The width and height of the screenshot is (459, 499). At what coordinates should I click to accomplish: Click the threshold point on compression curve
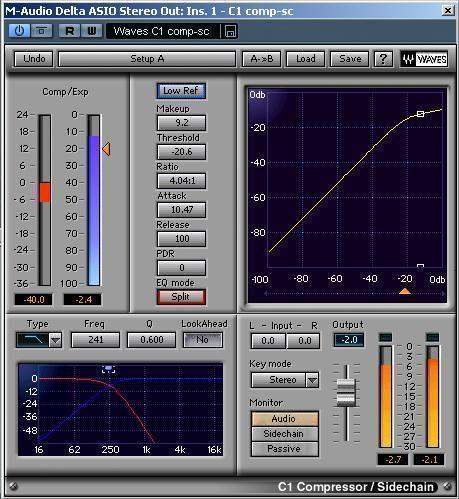coord(421,114)
